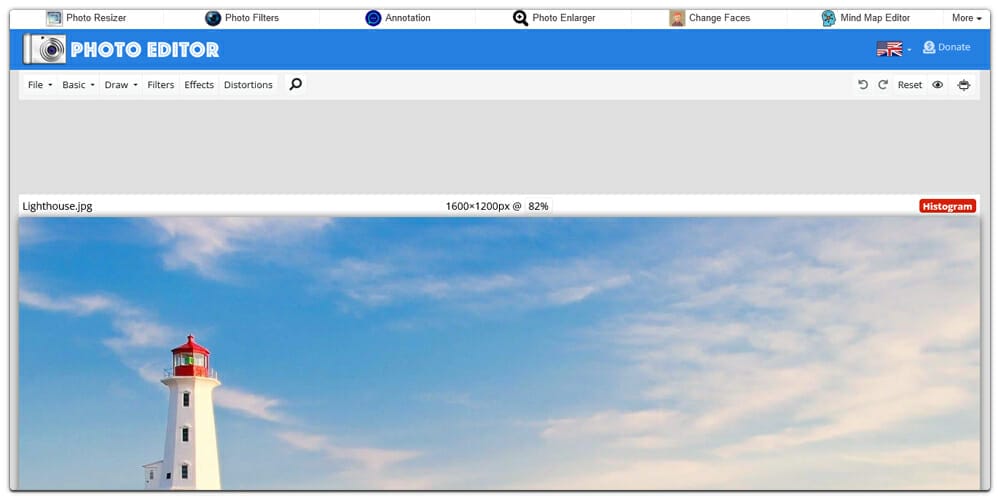Open the Photo Filters link
Screen dimensions: 1000x500
pyautogui.click(x=252, y=18)
